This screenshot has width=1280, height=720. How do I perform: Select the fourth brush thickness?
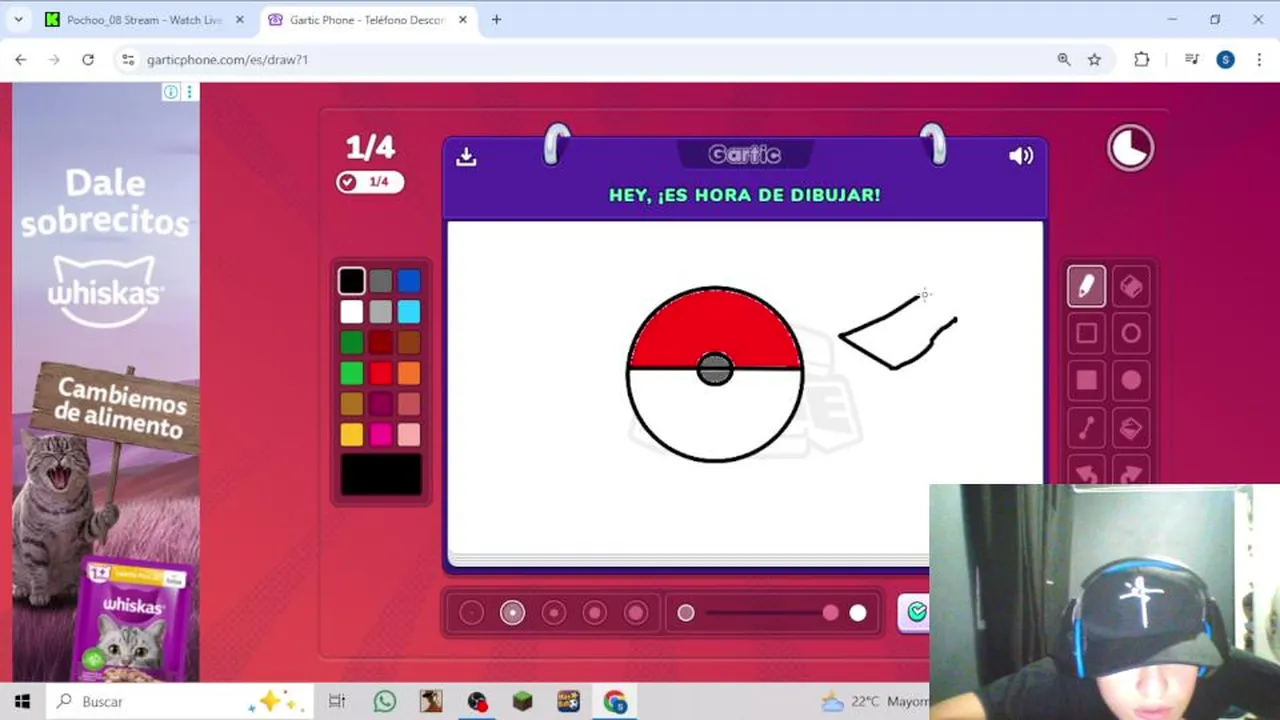(x=594, y=613)
